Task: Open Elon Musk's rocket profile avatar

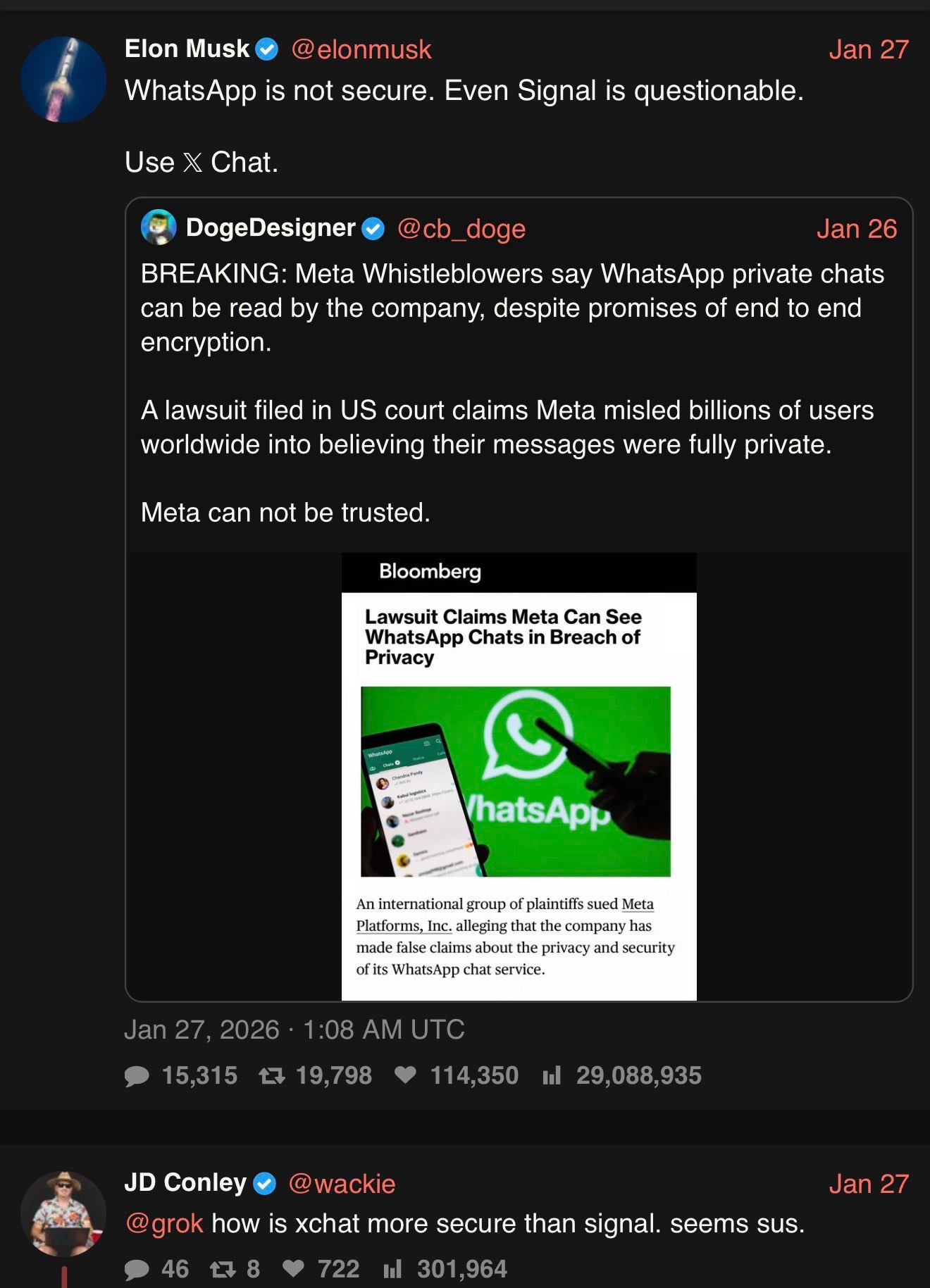Action: [63, 80]
